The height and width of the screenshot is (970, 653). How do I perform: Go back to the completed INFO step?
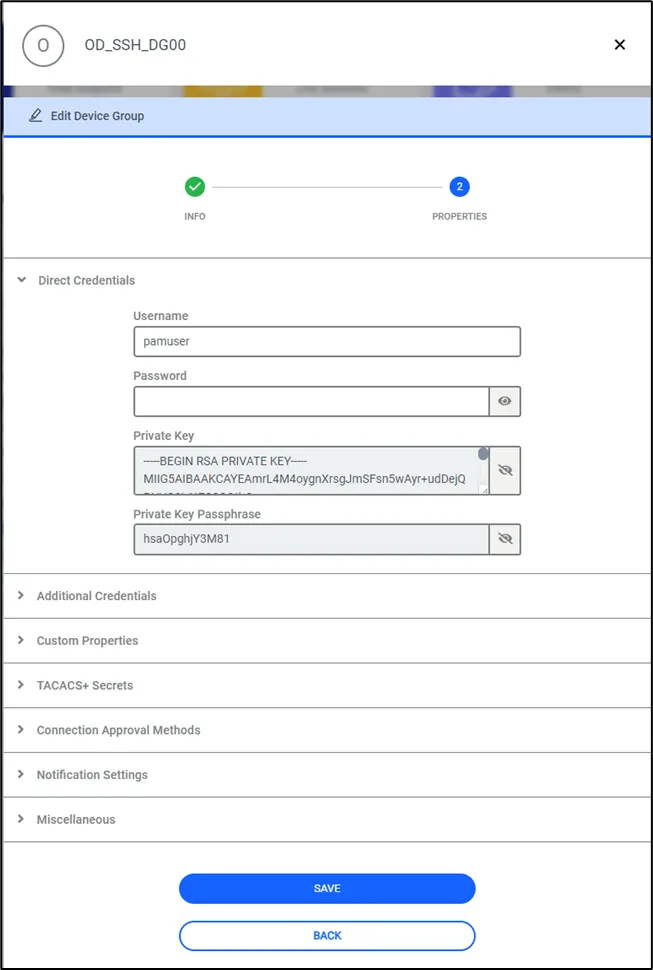pos(195,186)
